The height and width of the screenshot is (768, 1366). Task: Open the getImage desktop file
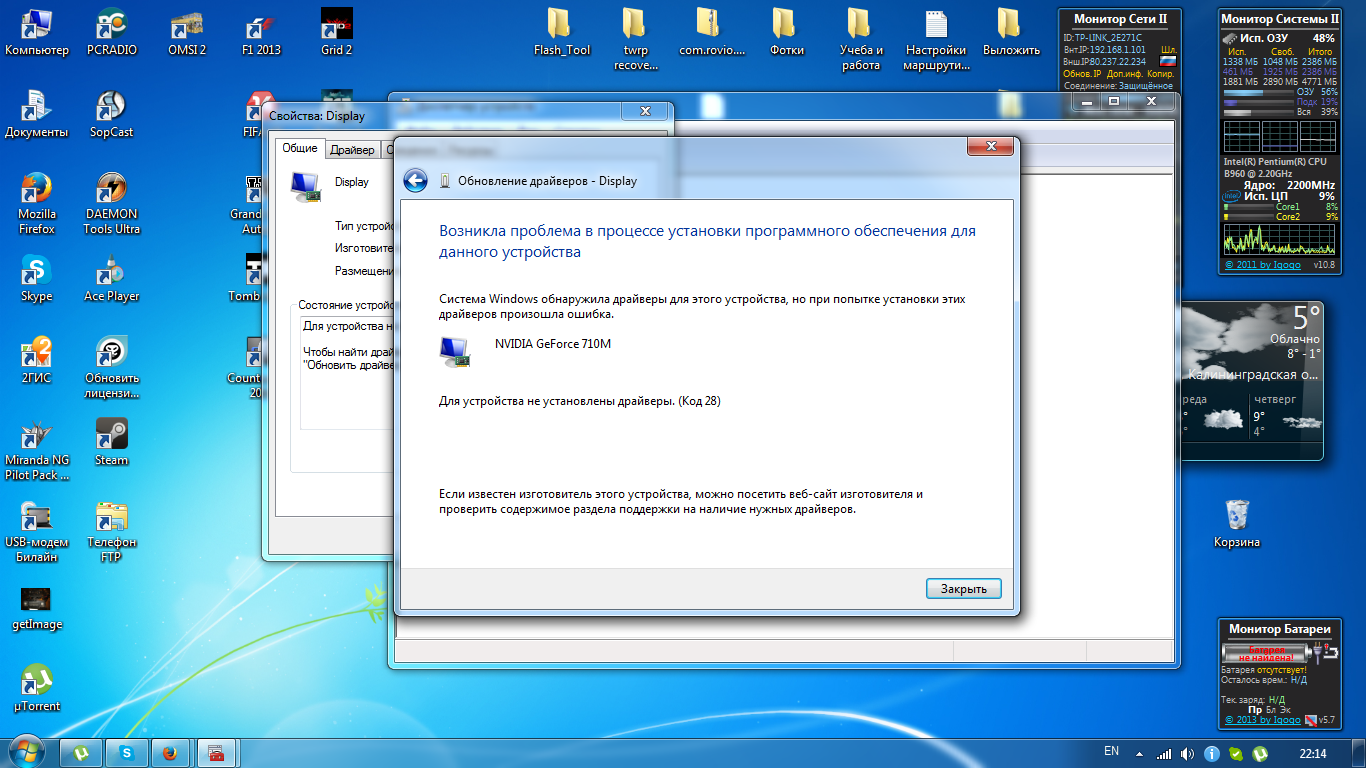37,606
